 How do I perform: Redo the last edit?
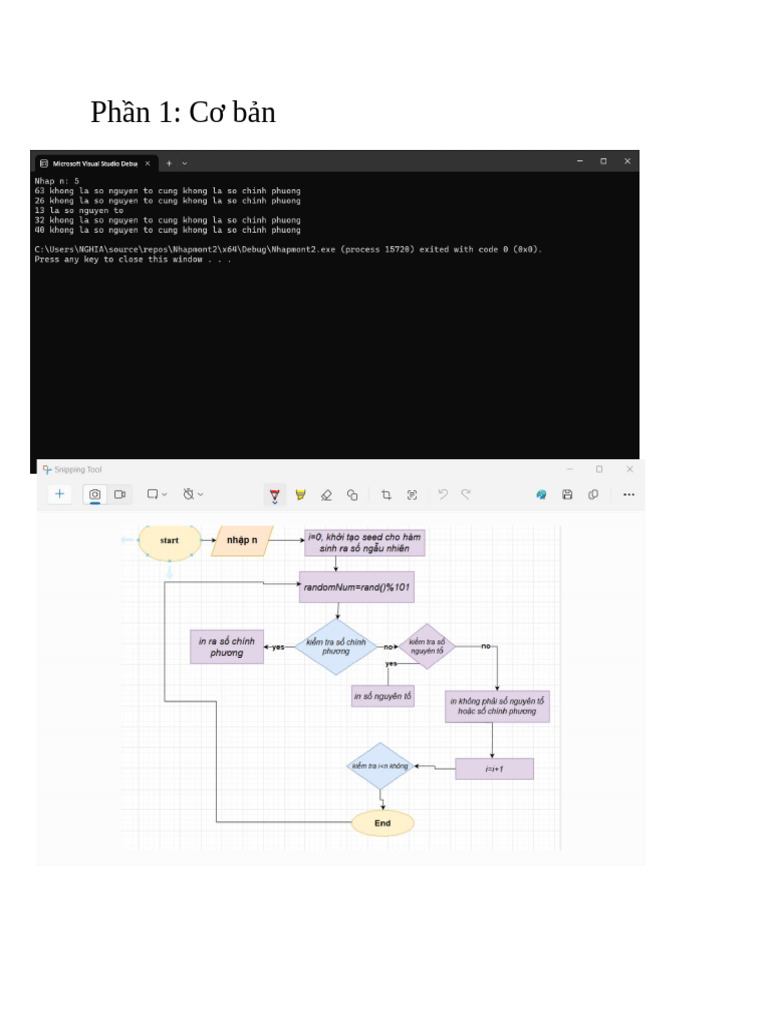466,494
